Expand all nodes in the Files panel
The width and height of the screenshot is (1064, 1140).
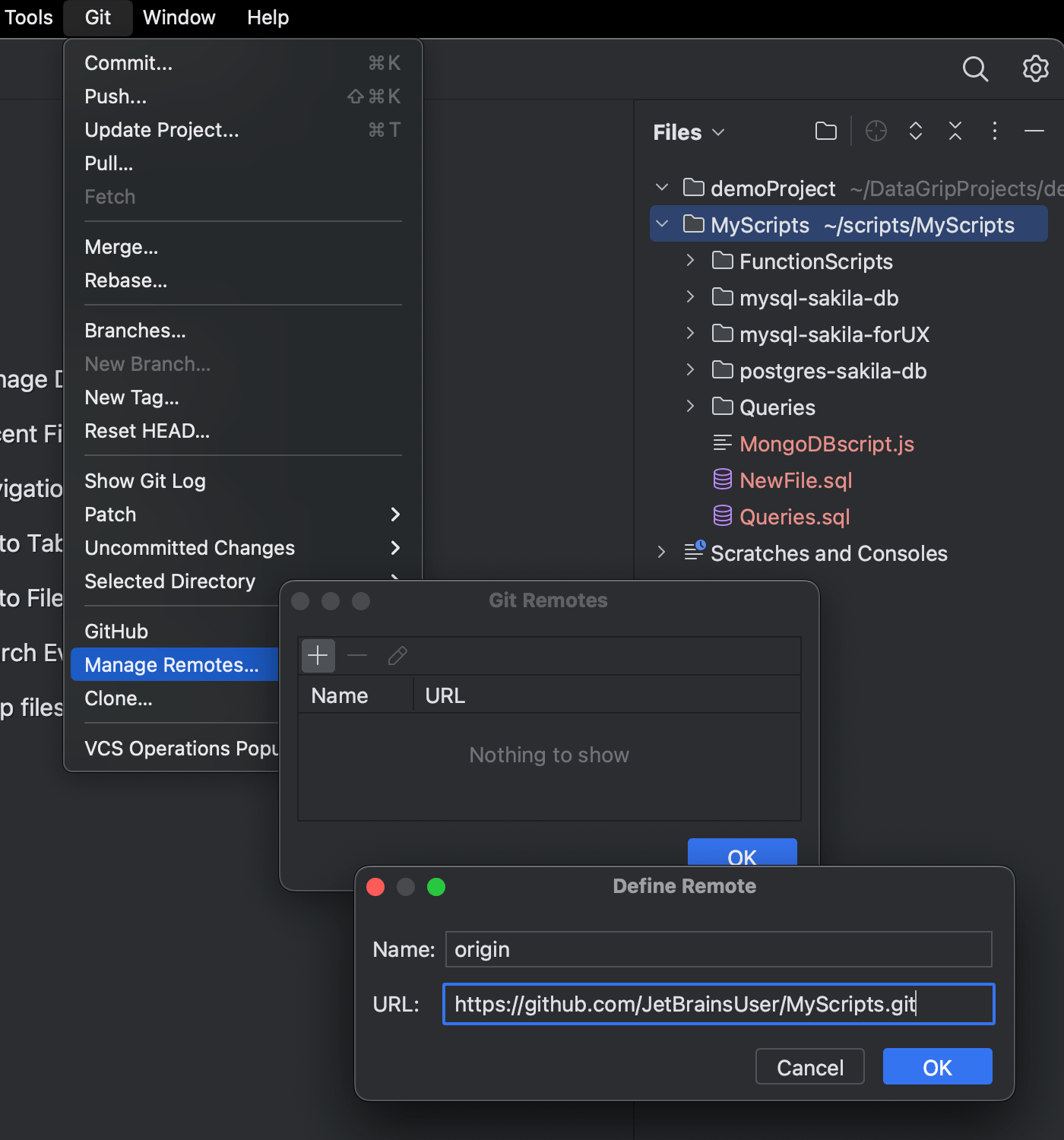pyautogui.click(x=915, y=131)
